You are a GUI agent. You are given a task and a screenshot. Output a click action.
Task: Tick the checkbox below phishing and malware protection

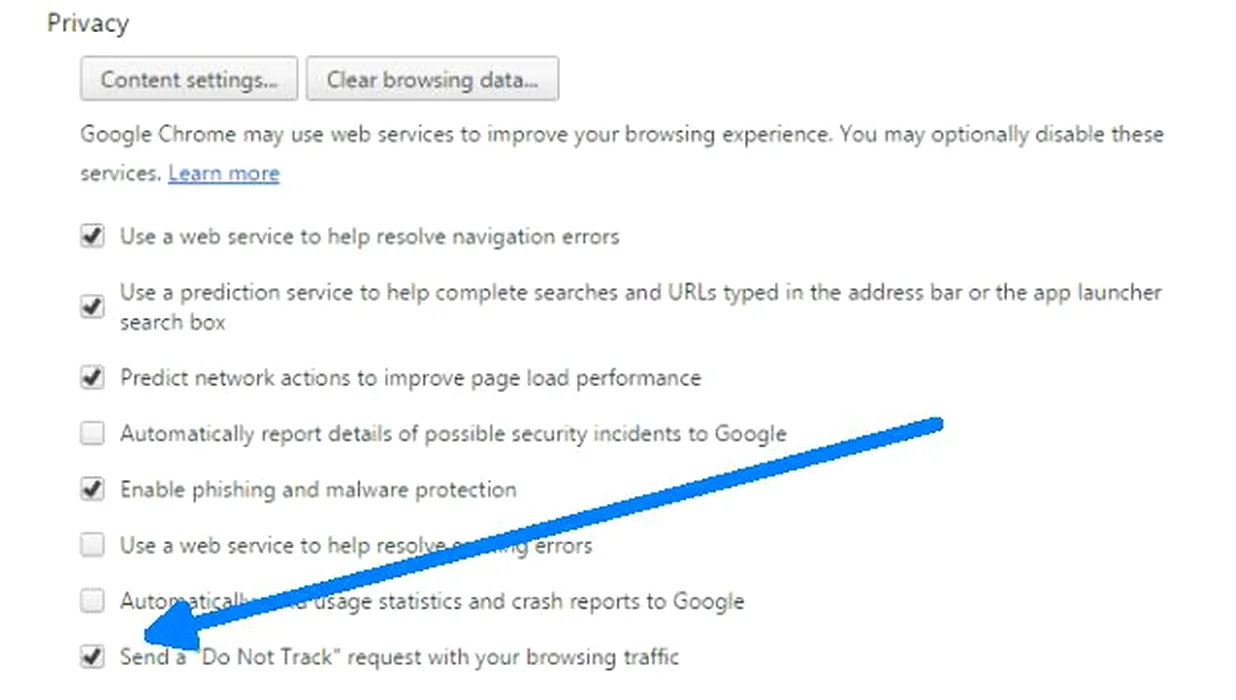pyautogui.click(x=92, y=546)
